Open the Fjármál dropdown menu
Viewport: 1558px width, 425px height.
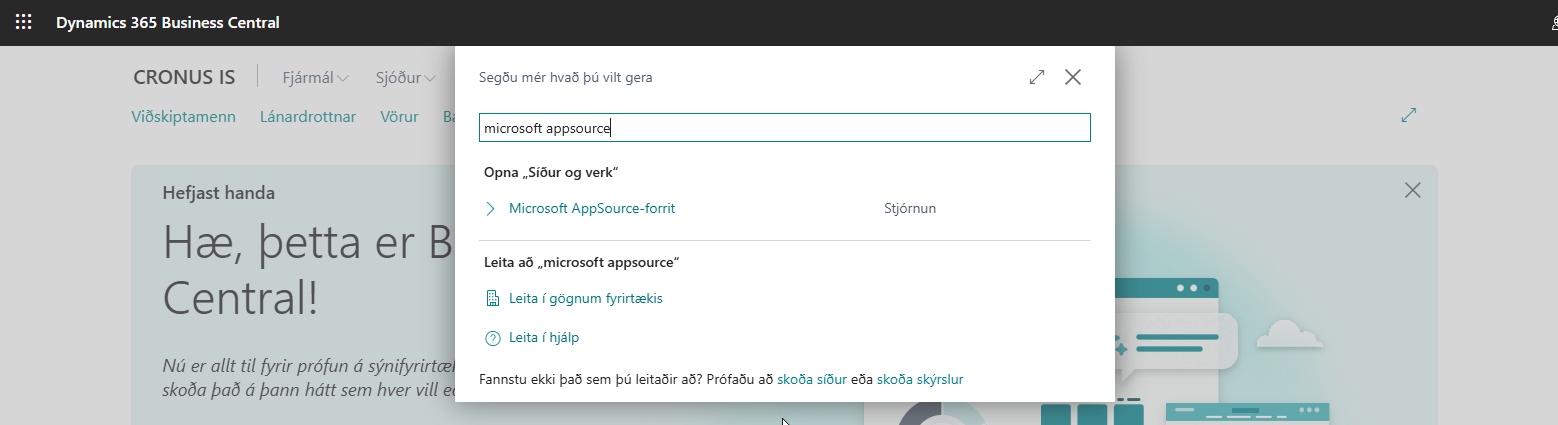pos(315,78)
